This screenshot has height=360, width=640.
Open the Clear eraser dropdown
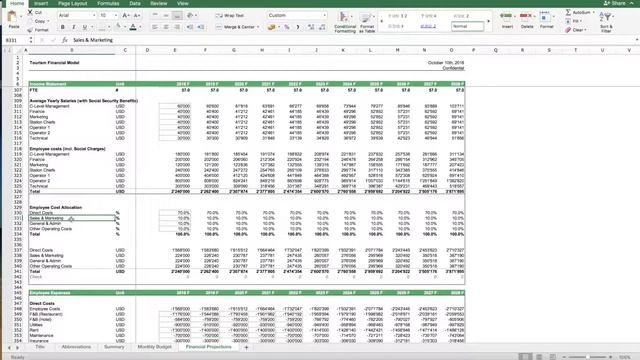576,30
